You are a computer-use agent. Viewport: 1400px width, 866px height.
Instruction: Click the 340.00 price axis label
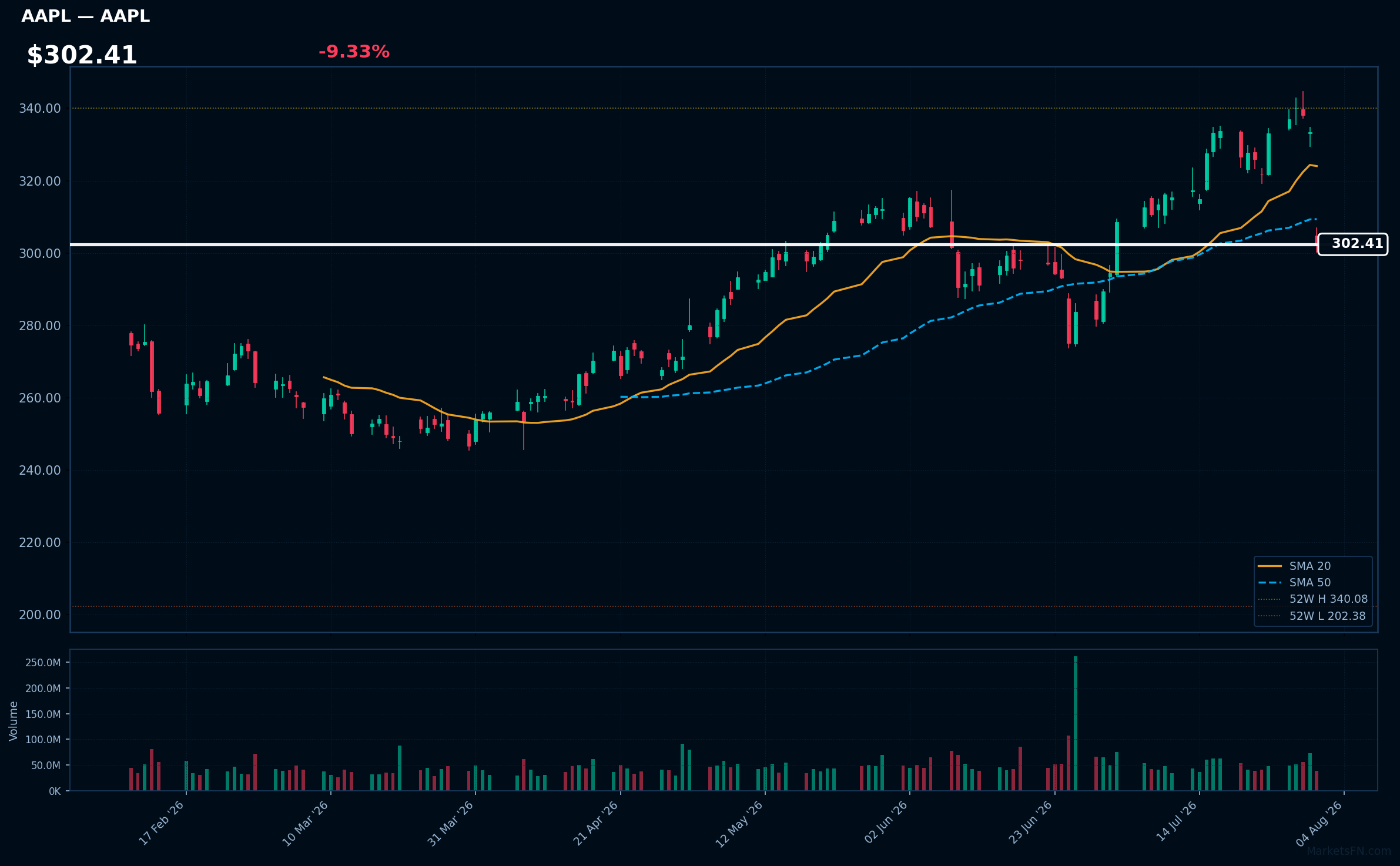[40, 109]
